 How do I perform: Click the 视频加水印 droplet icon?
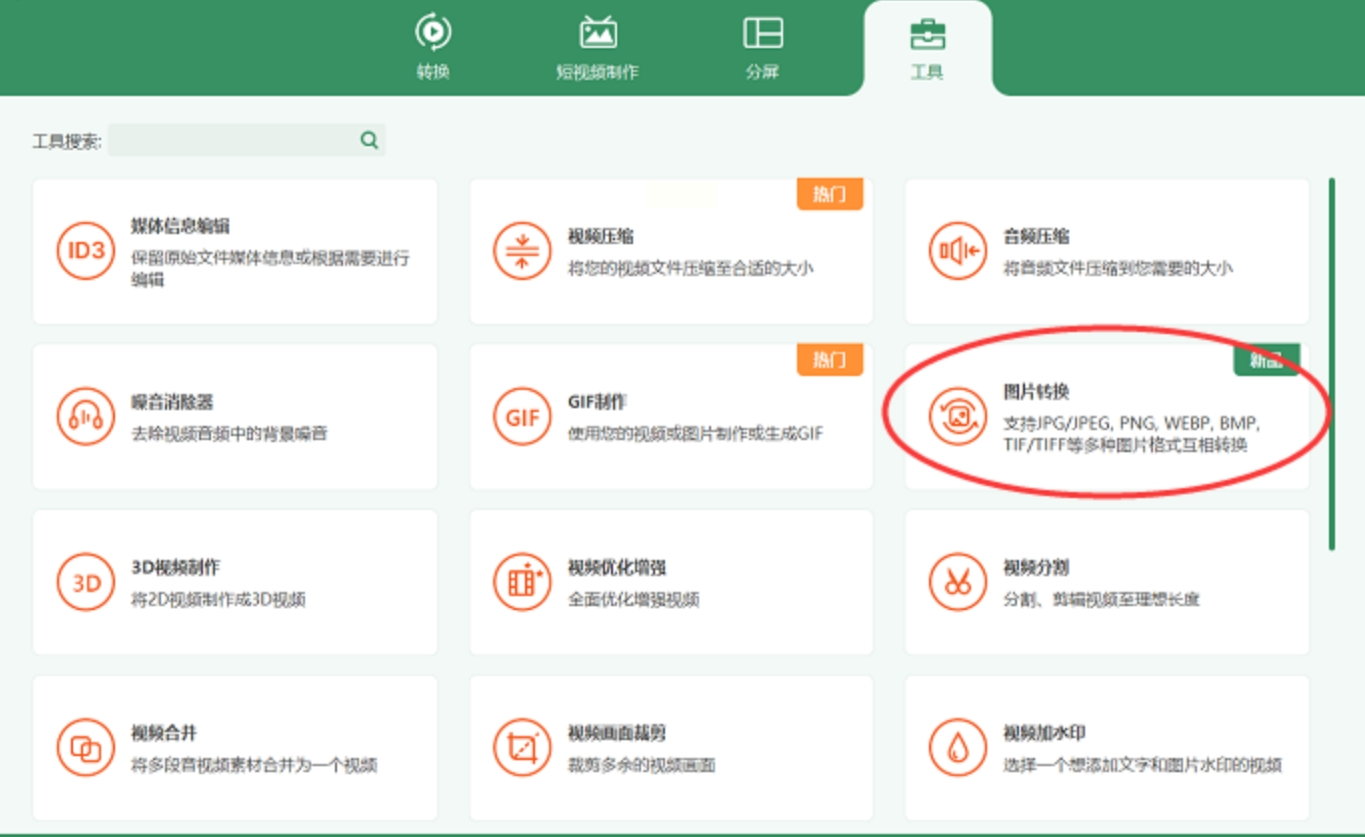(957, 747)
